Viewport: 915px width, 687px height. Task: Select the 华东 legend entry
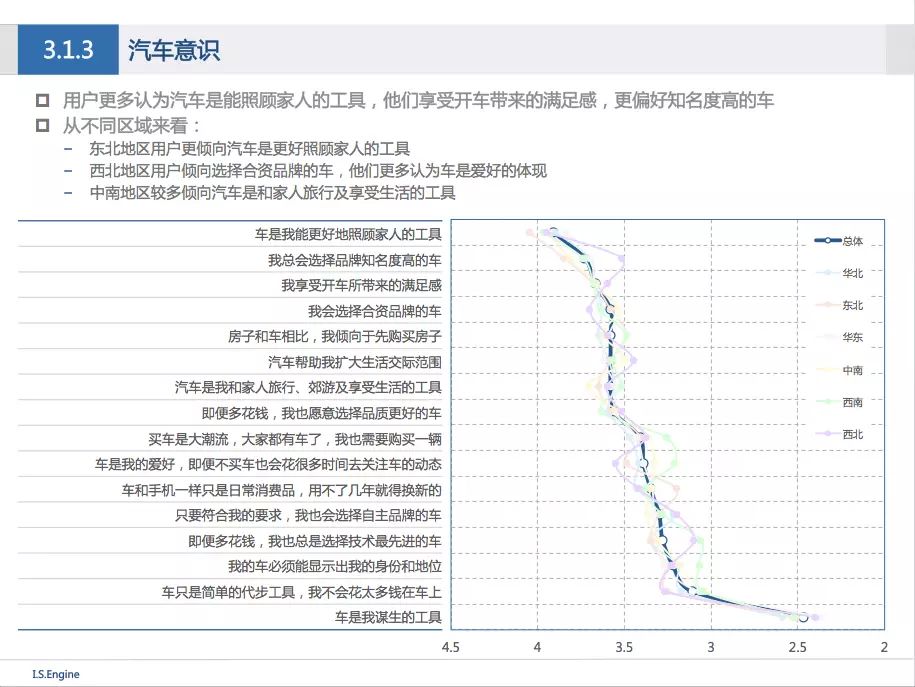point(839,337)
